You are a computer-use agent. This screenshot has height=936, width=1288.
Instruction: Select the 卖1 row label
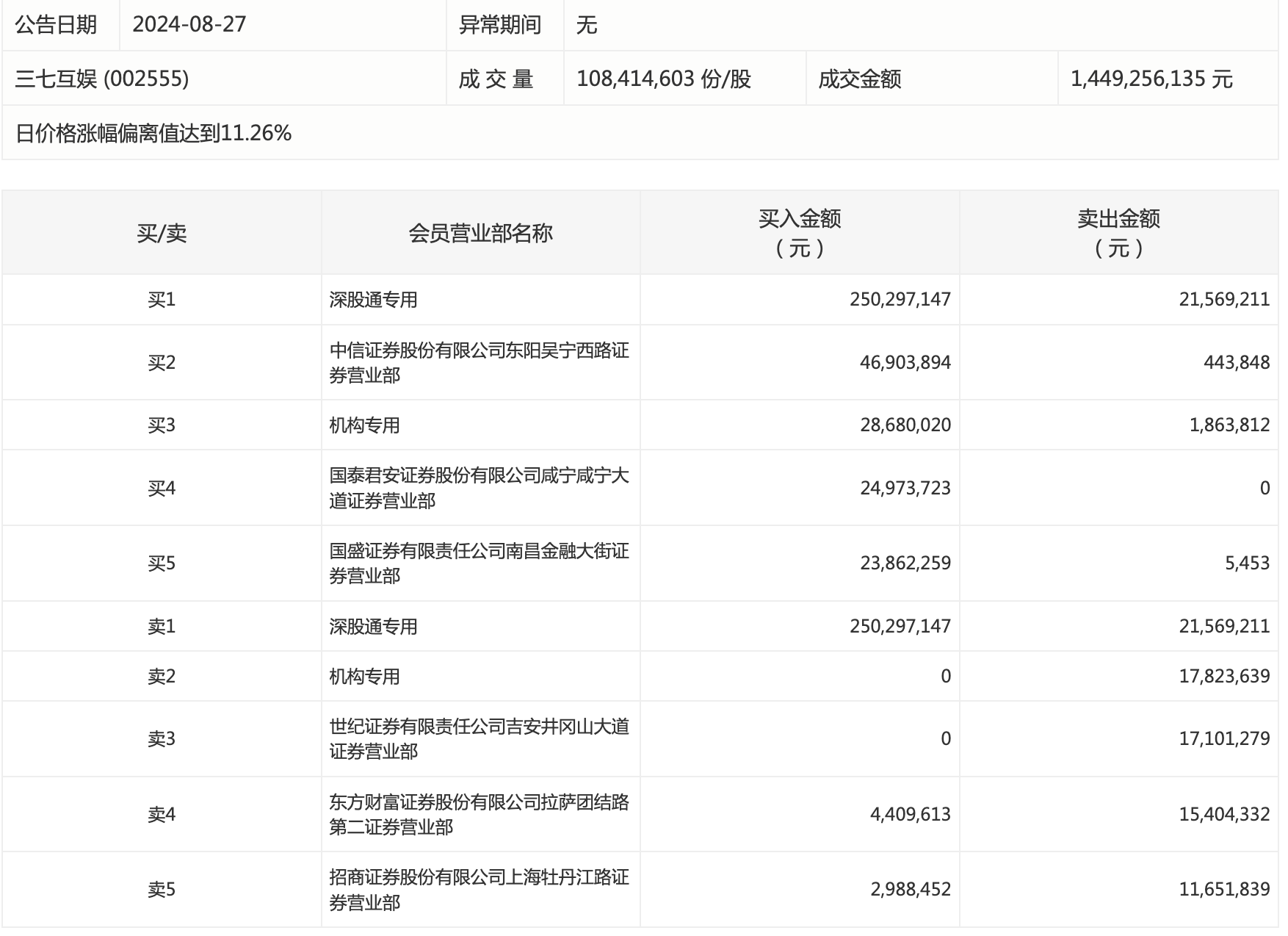162,627
